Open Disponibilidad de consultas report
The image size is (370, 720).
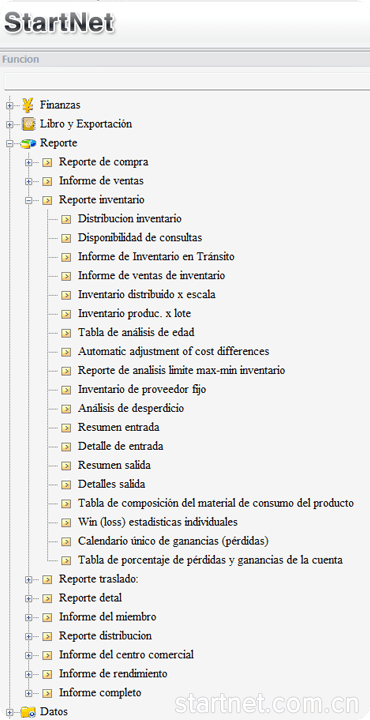click(140, 238)
